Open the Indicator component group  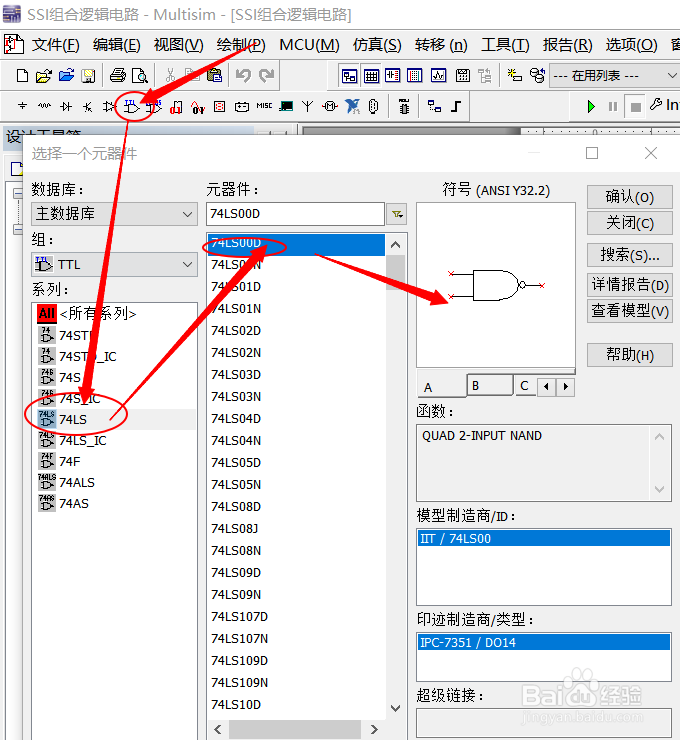click(x=219, y=107)
